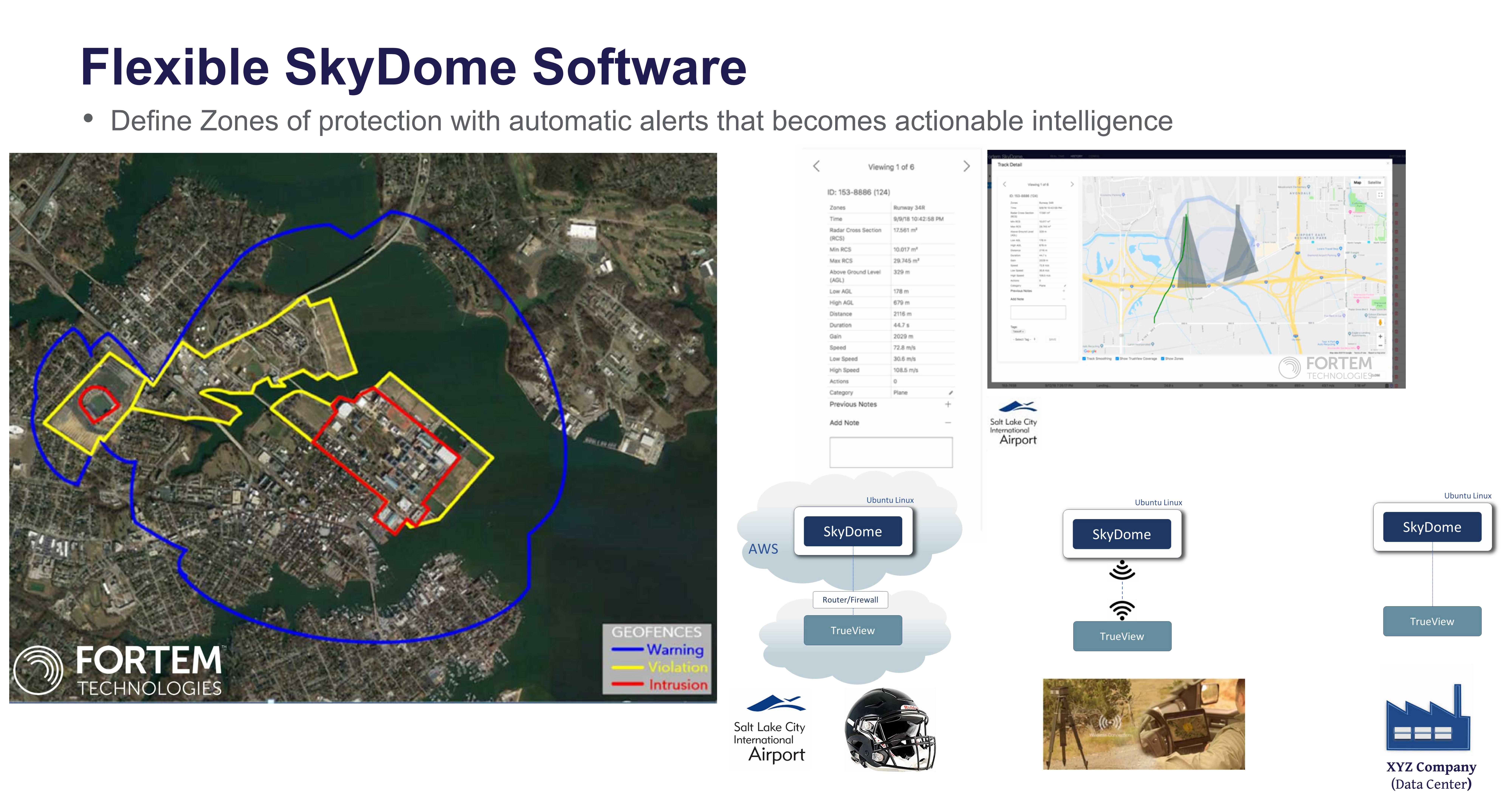Select the SkyDome box above the wireless icons
Viewport: 1512px width, 805px height.
(x=1122, y=534)
